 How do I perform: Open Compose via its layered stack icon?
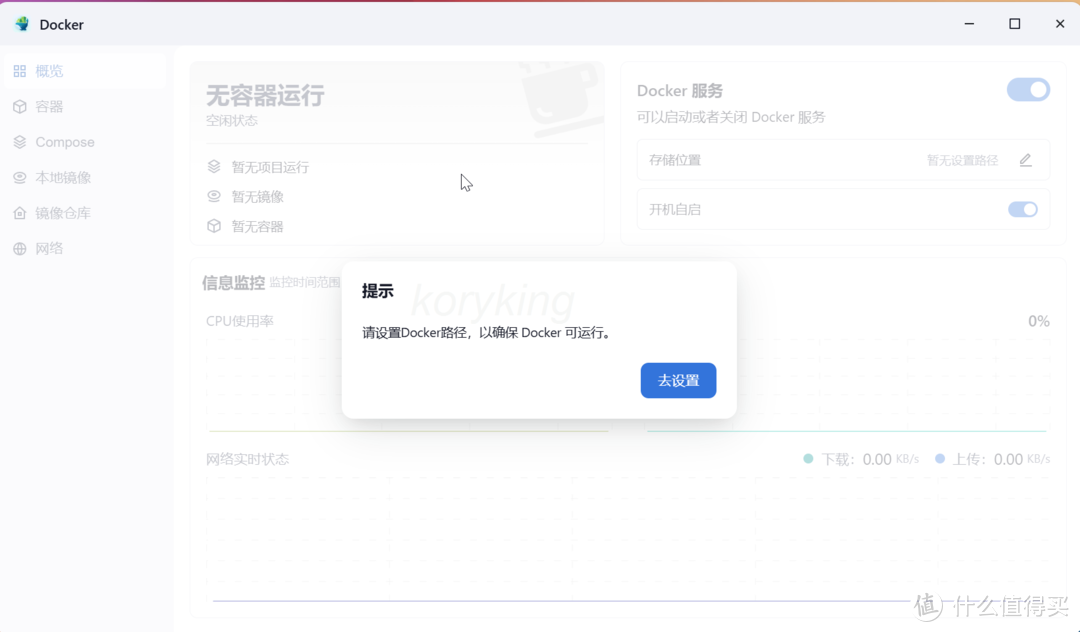(x=20, y=142)
